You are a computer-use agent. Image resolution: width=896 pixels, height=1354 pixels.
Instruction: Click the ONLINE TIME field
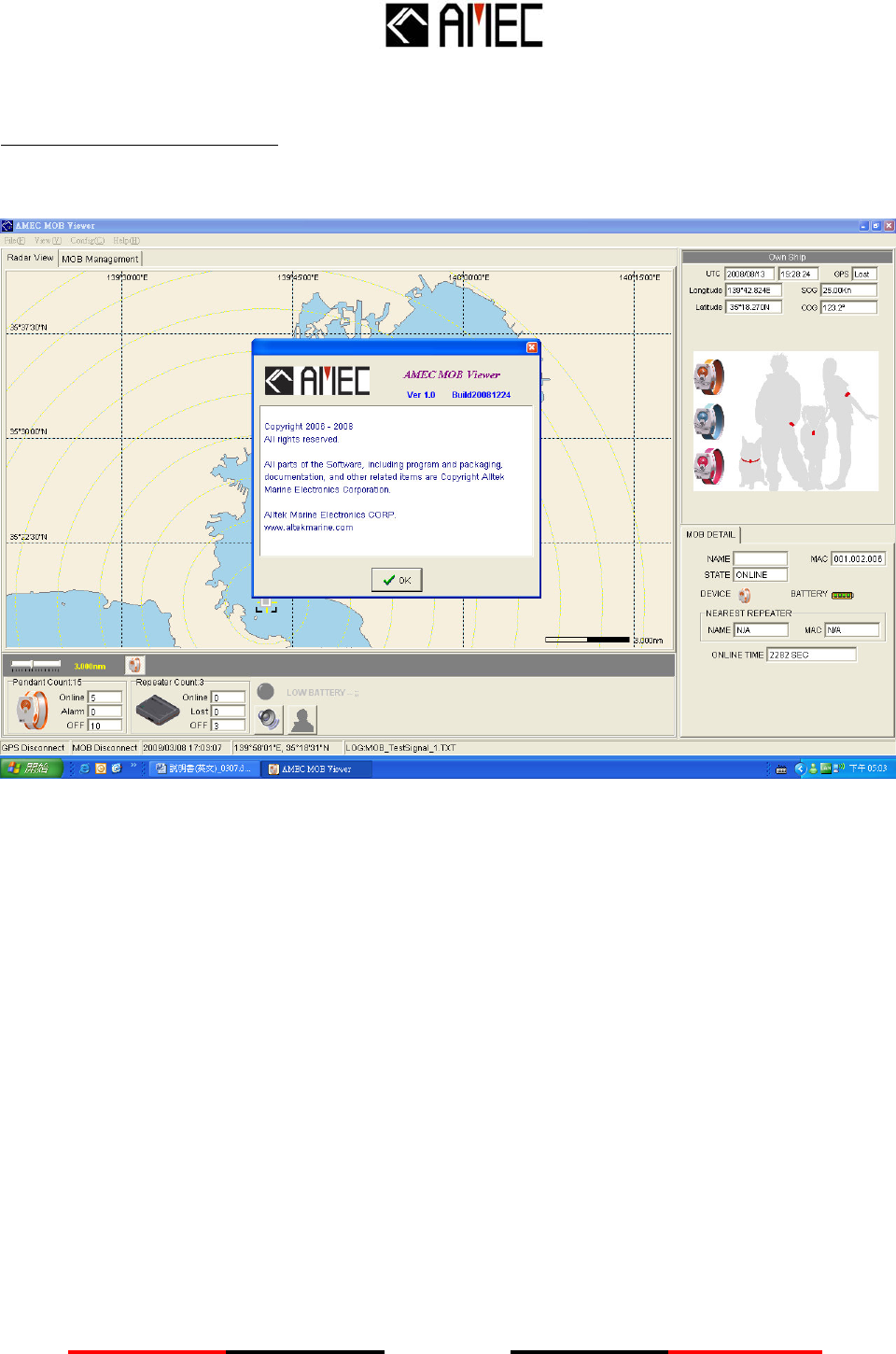[x=811, y=656]
